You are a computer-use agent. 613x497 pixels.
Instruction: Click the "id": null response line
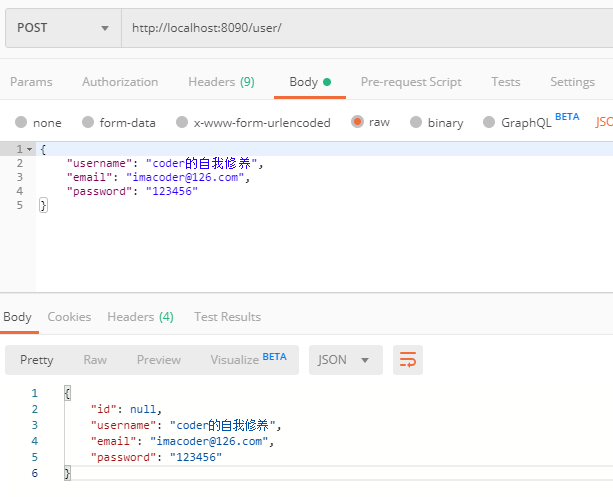coord(126,409)
